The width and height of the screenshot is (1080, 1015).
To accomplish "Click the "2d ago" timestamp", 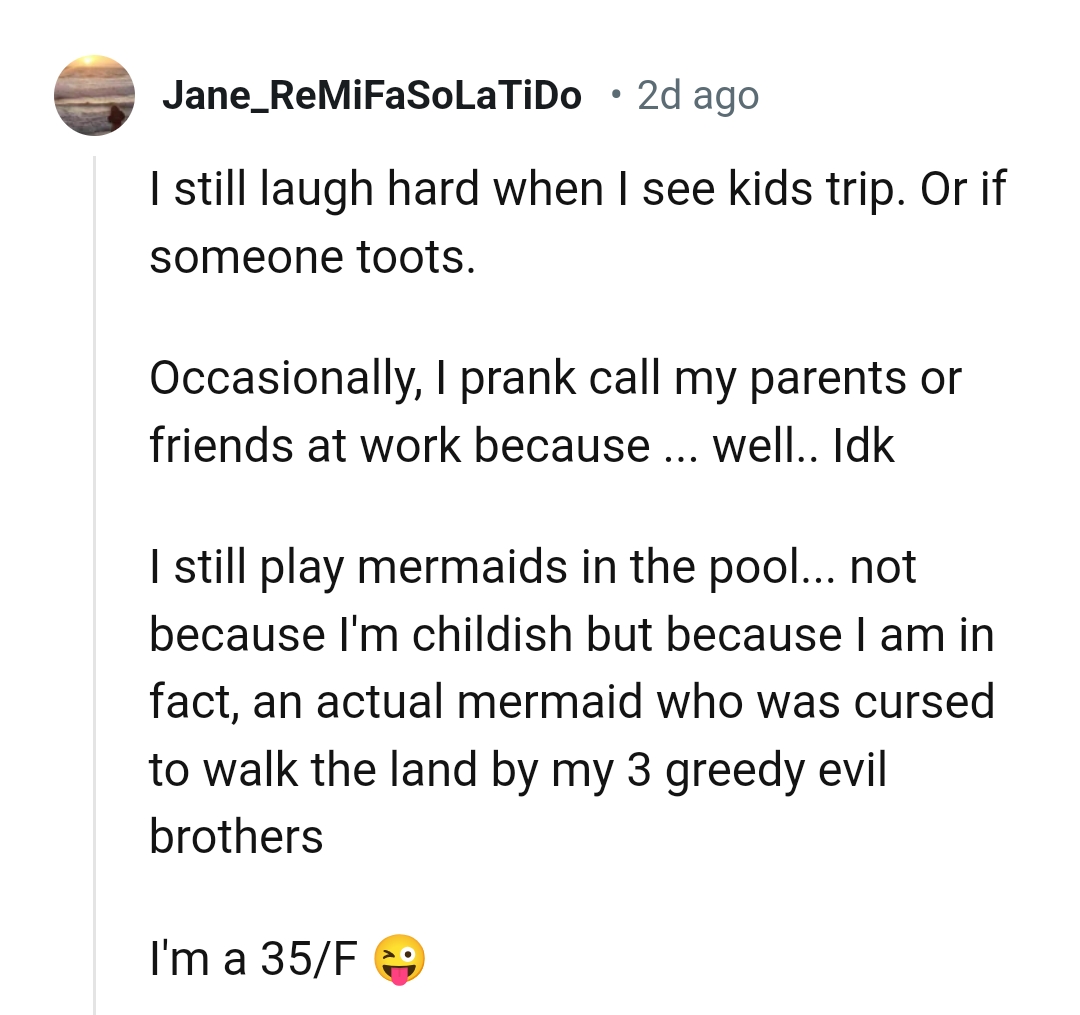I will (x=698, y=96).
